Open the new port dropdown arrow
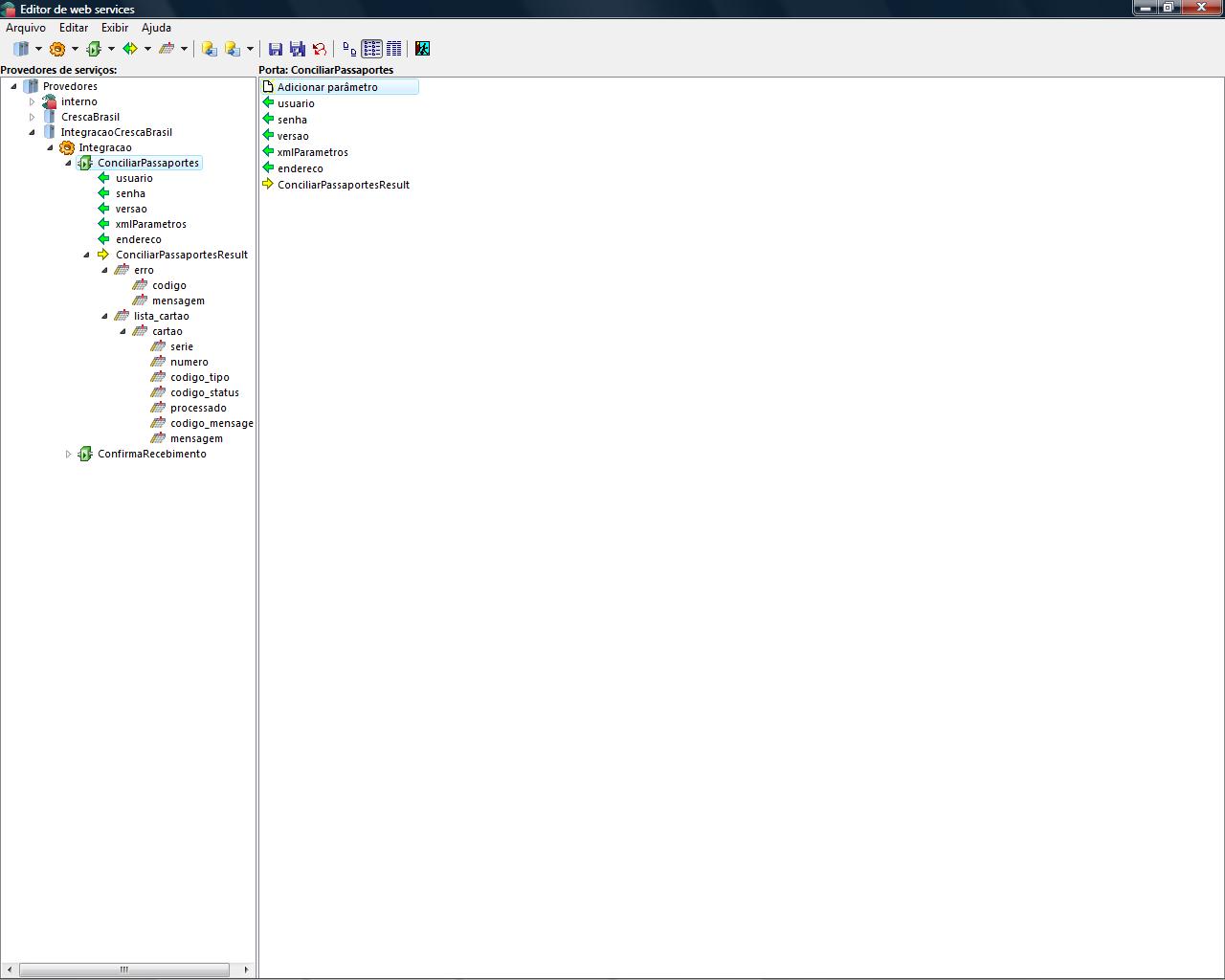The width and height of the screenshot is (1225, 980). 111,49
